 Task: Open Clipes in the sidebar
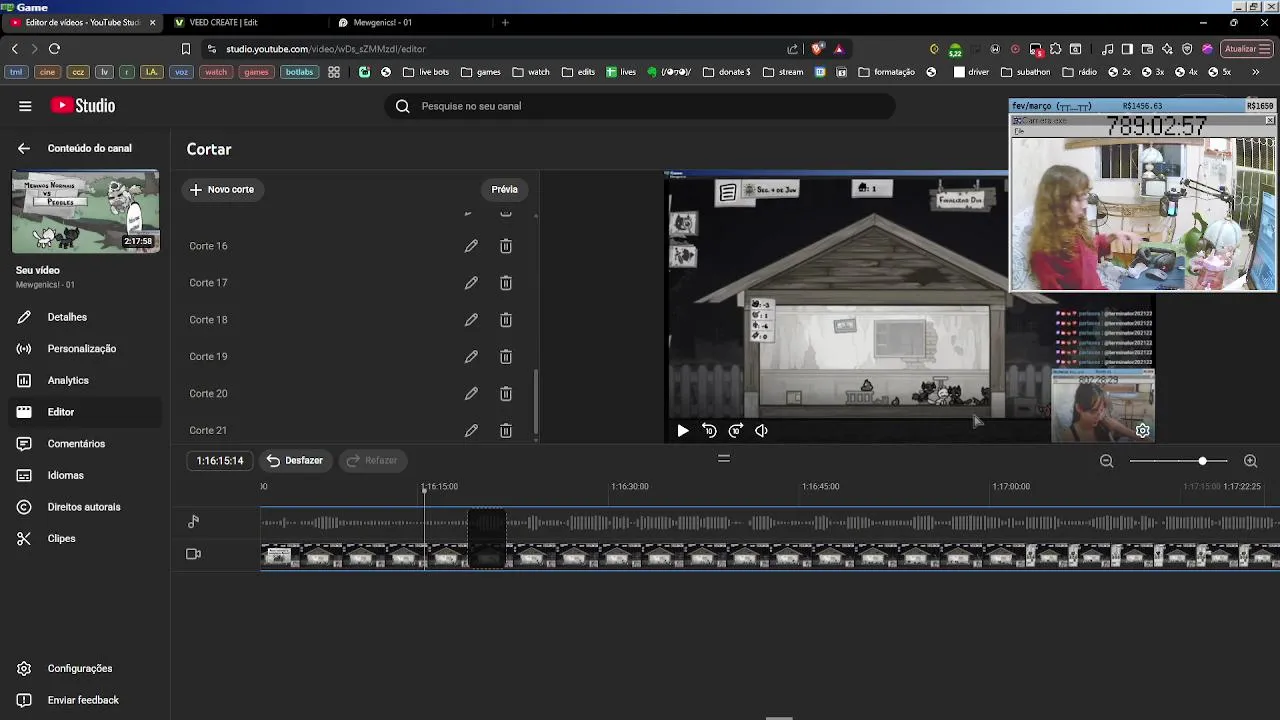(85, 539)
